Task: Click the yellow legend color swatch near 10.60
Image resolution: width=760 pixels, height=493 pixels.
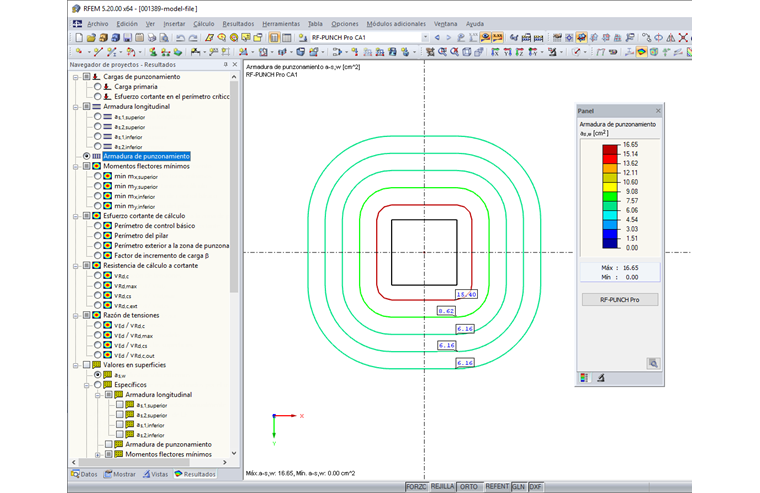Action: (x=610, y=187)
